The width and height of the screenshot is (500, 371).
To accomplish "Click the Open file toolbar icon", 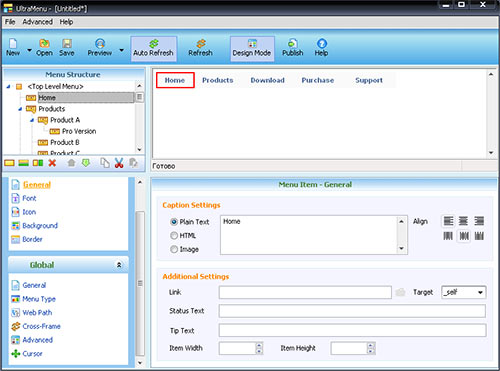I will (44, 48).
